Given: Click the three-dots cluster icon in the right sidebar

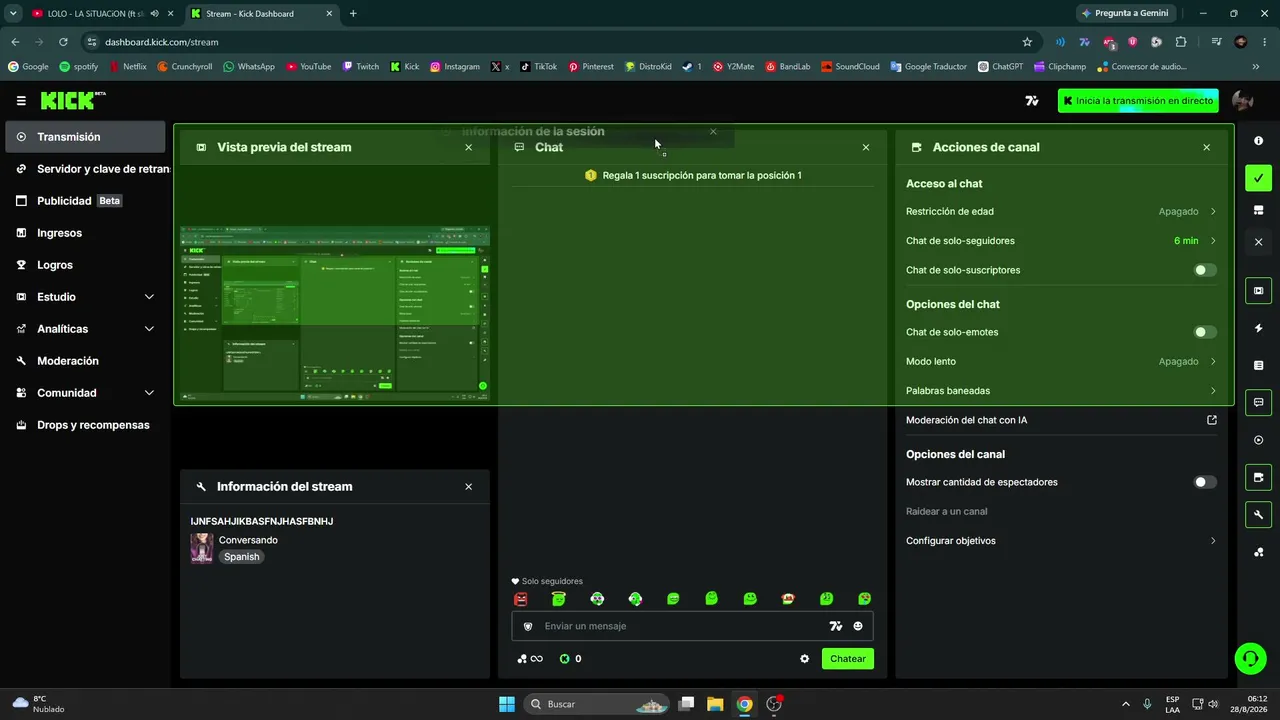Looking at the screenshot, I should (x=1259, y=552).
